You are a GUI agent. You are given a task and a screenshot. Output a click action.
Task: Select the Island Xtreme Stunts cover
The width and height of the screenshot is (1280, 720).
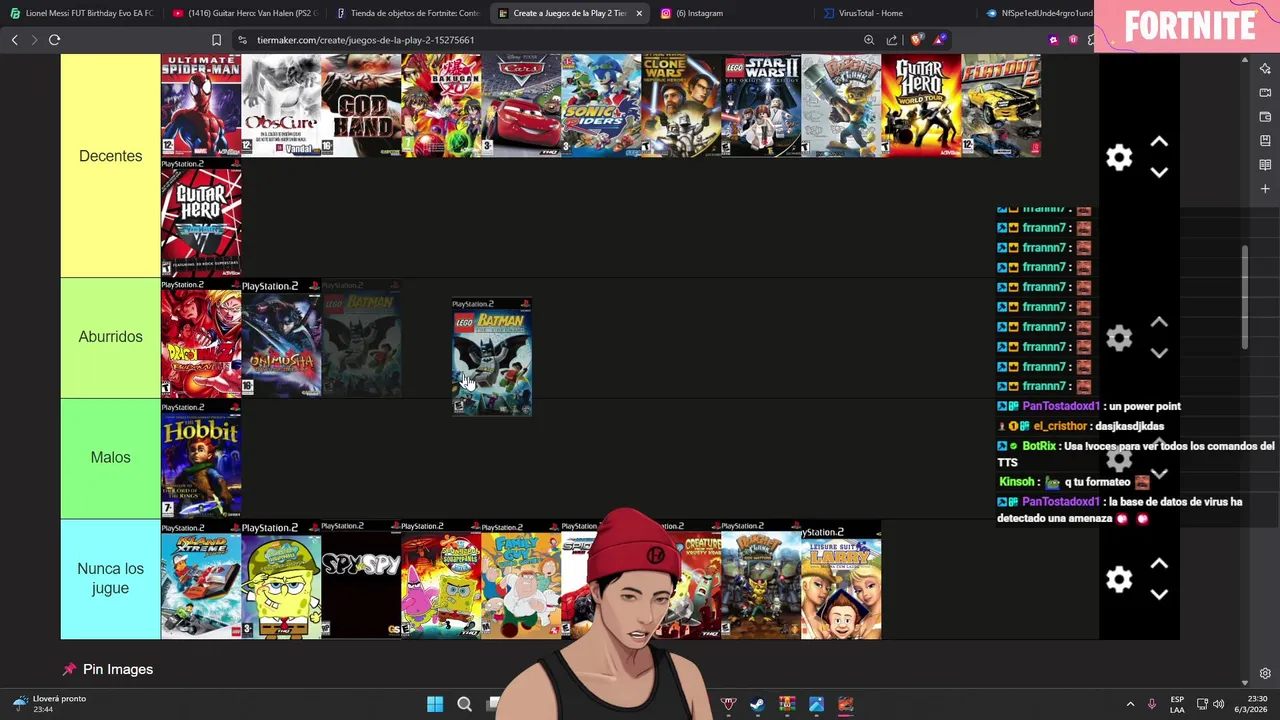[x=201, y=580]
